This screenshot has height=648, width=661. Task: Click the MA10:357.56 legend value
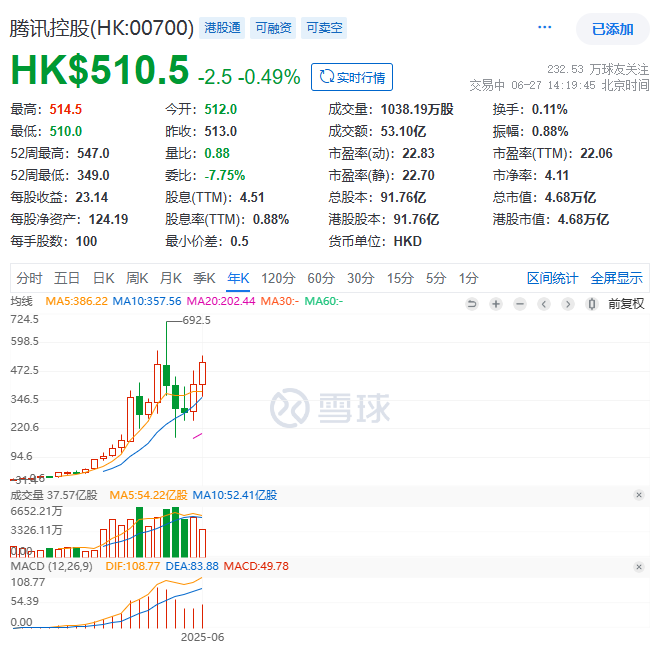[x=147, y=301]
